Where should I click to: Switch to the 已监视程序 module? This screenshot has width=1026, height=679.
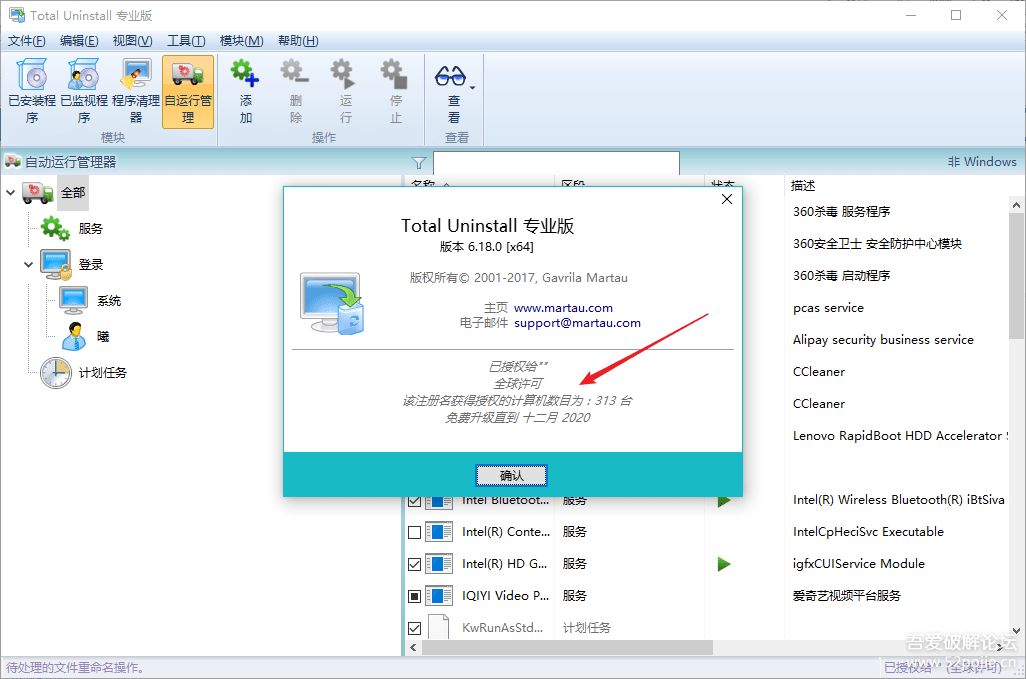[x=84, y=92]
